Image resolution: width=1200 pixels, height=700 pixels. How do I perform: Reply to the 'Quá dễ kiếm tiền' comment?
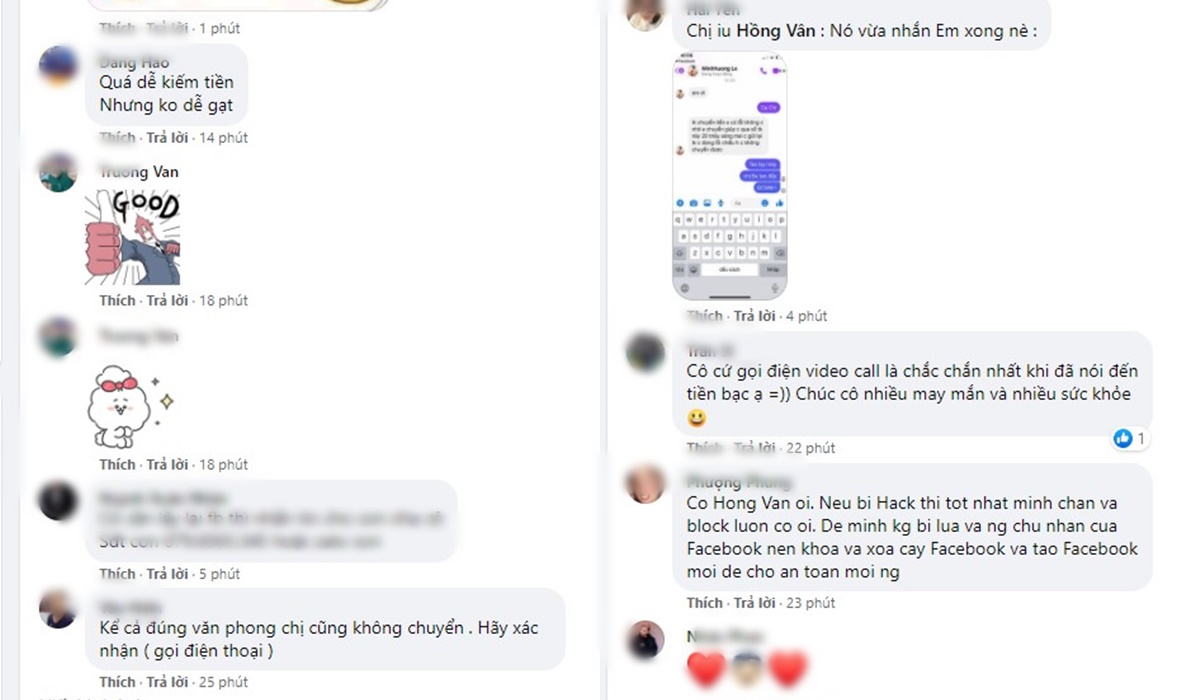pos(167,137)
